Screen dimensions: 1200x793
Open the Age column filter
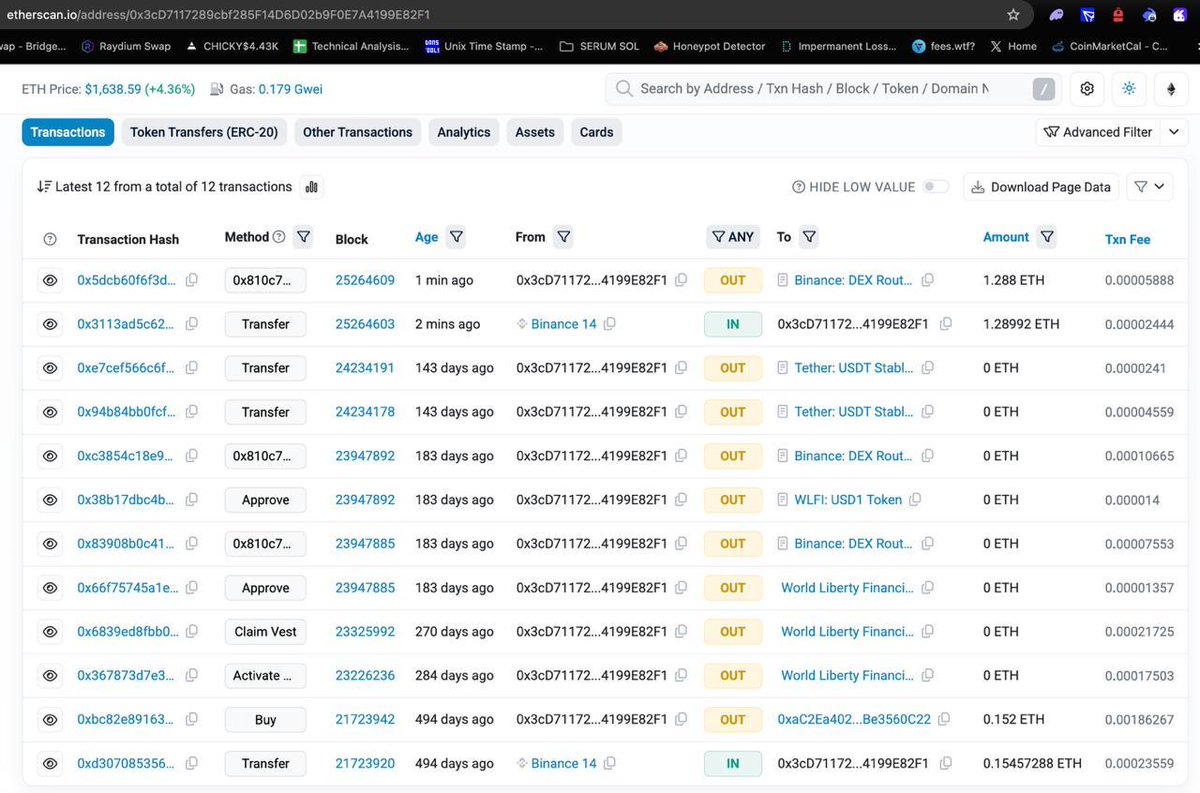pyautogui.click(x=456, y=237)
